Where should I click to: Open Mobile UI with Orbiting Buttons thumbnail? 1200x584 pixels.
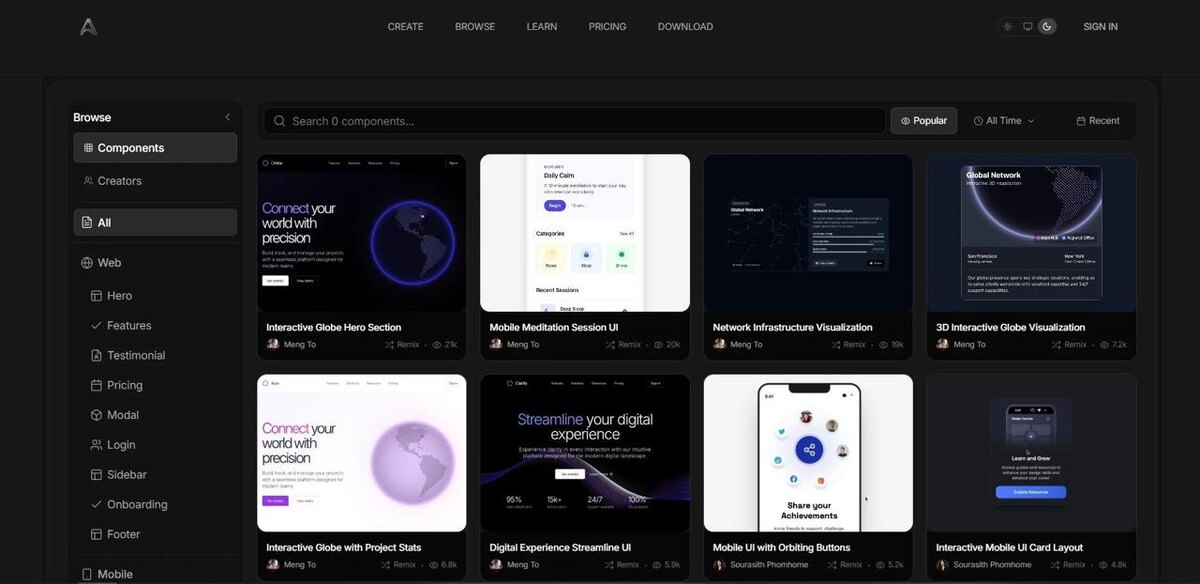(x=808, y=453)
